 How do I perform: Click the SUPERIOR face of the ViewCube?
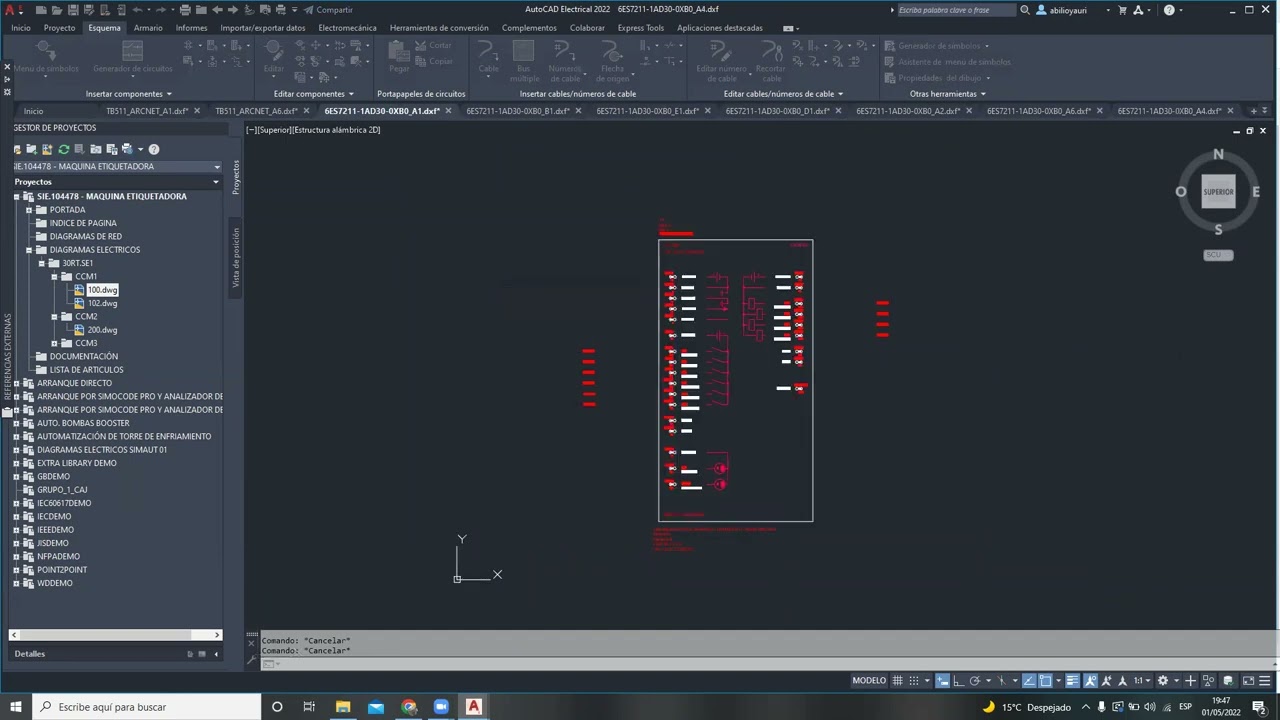coord(1218,192)
